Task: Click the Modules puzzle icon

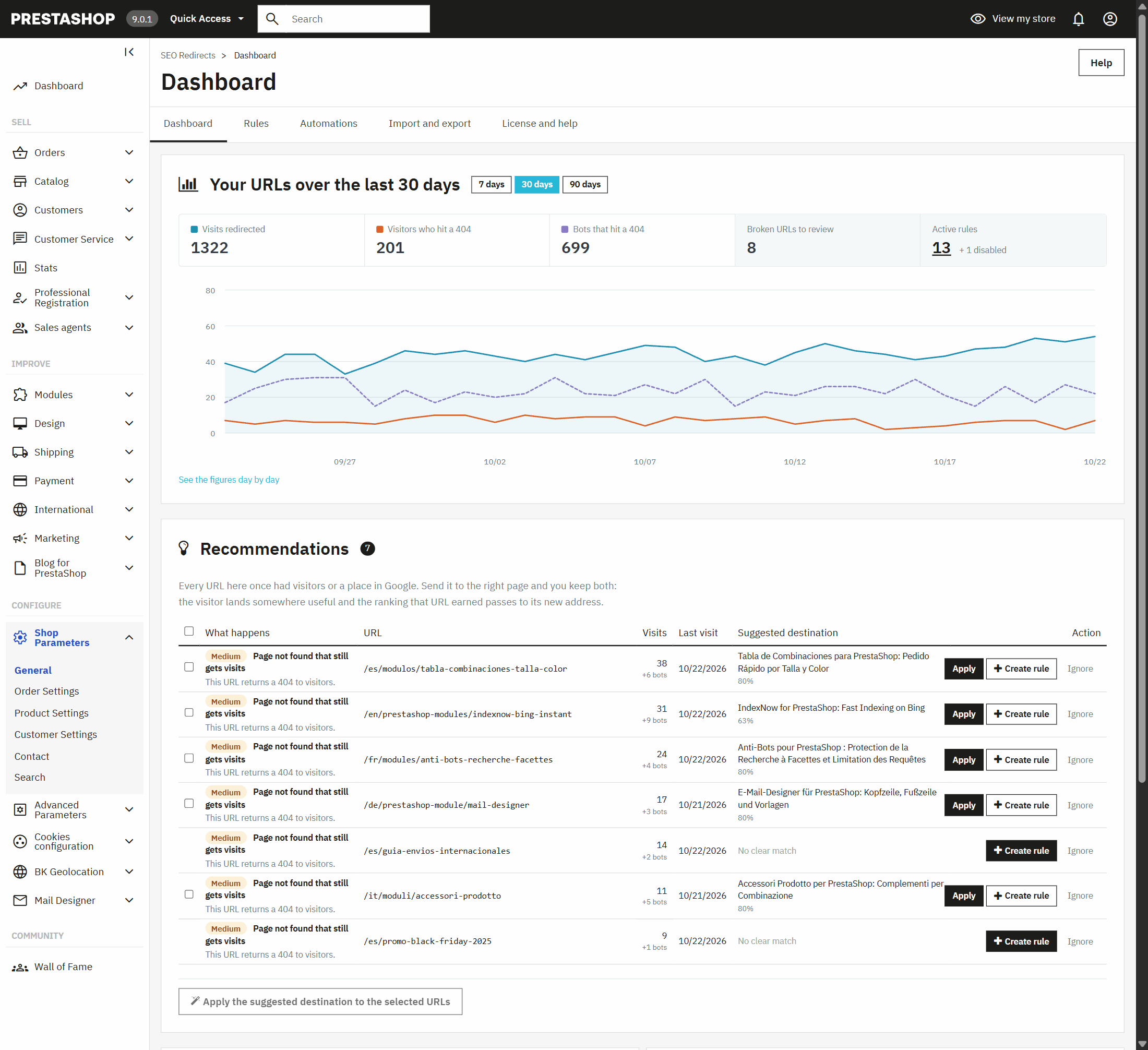Action: point(20,395)
